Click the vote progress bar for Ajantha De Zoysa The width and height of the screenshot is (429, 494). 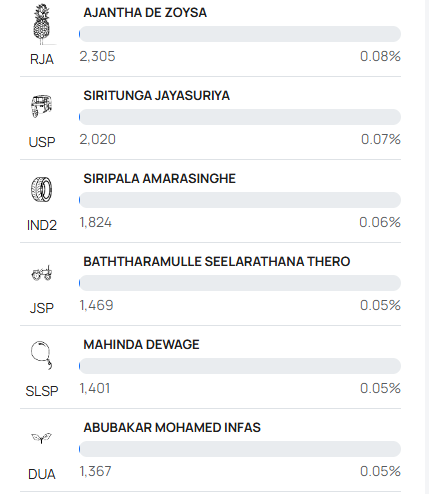tap(240, 34)
